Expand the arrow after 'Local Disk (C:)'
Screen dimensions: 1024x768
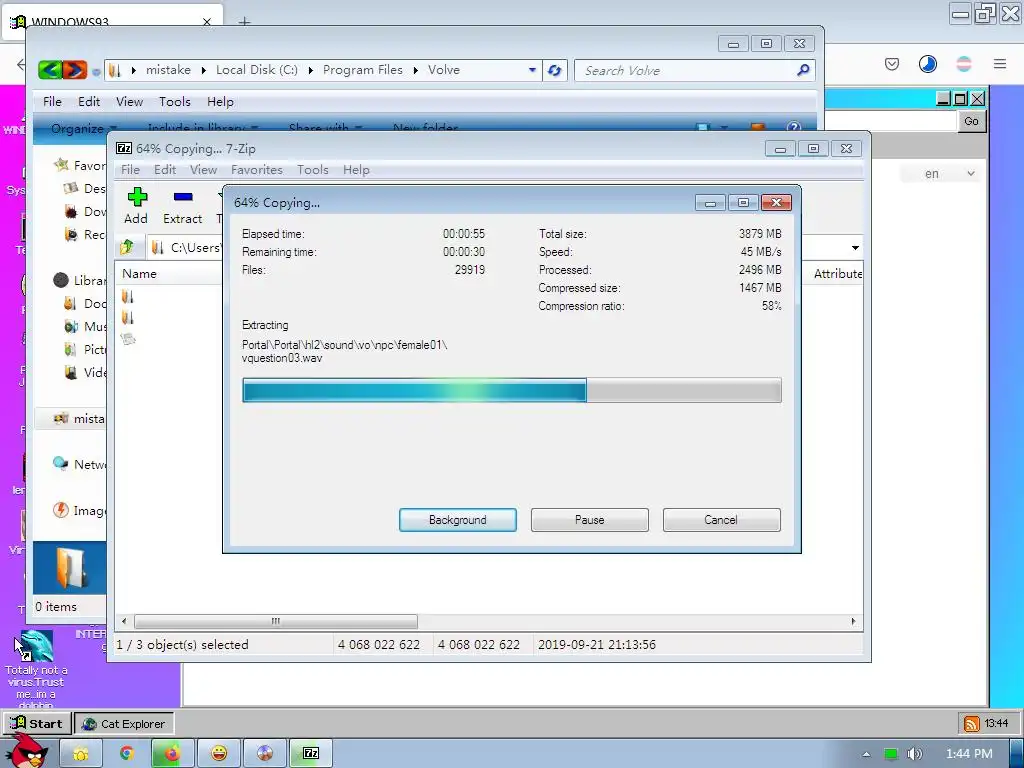coord(310,71)
